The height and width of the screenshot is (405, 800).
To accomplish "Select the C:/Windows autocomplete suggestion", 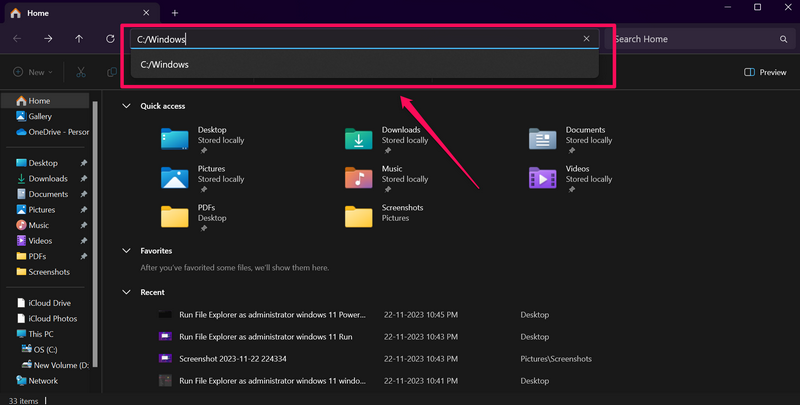I will click(165, 65).
